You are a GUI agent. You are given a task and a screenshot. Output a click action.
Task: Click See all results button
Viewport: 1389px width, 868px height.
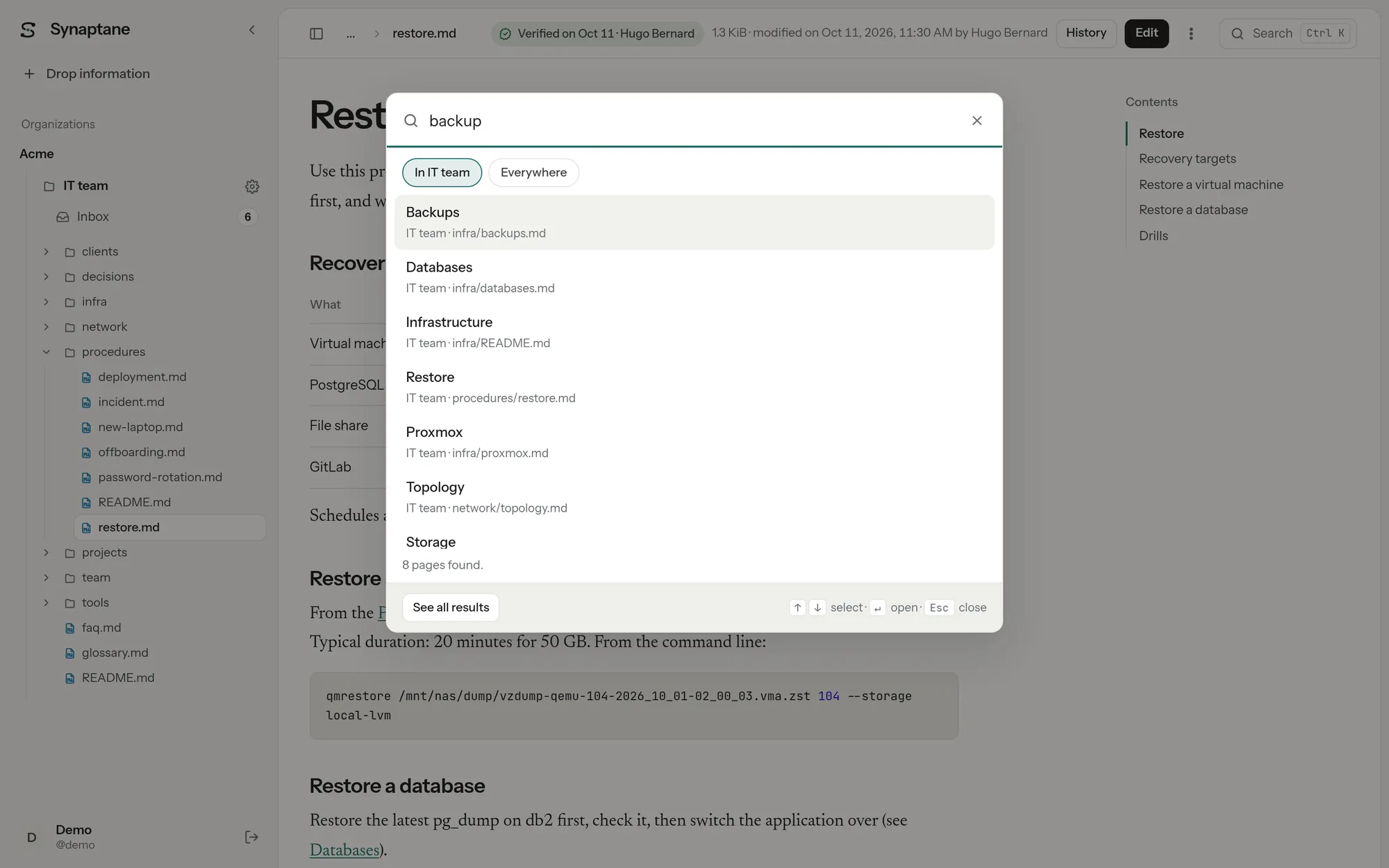(x=451, y=608)
